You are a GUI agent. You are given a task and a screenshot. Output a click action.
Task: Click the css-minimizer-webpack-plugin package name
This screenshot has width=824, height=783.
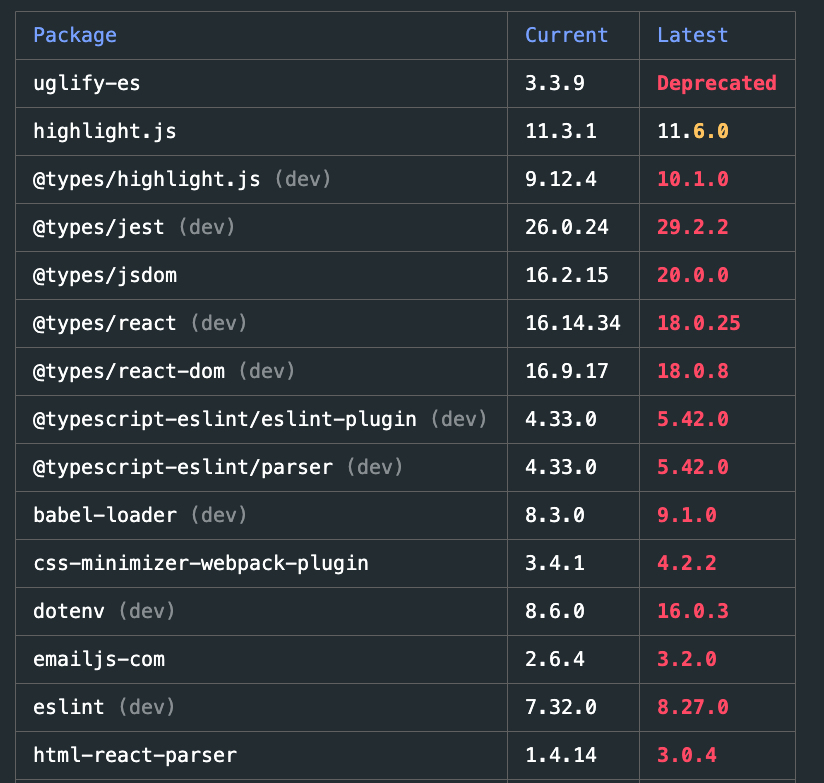201,563
